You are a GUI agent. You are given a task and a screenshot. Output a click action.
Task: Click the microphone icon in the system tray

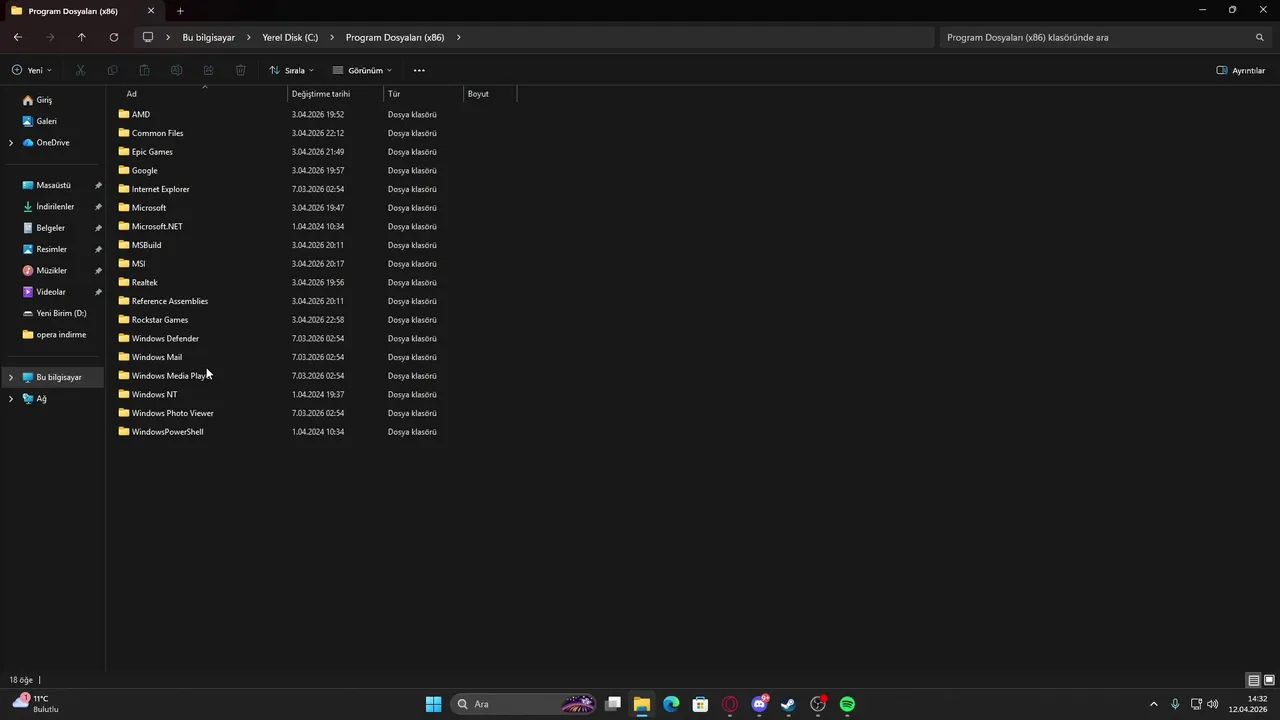[x=1175, y=704]
